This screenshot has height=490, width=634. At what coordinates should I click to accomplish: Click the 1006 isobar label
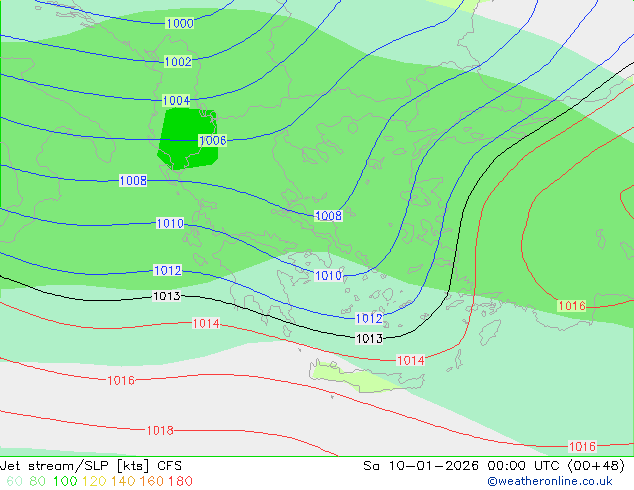(213, 141)
